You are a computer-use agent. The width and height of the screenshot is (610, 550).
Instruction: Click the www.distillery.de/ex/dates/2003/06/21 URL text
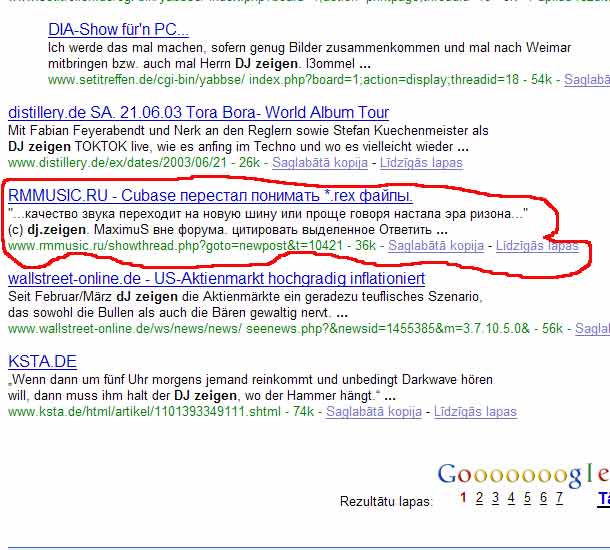[x=117, y=163]
